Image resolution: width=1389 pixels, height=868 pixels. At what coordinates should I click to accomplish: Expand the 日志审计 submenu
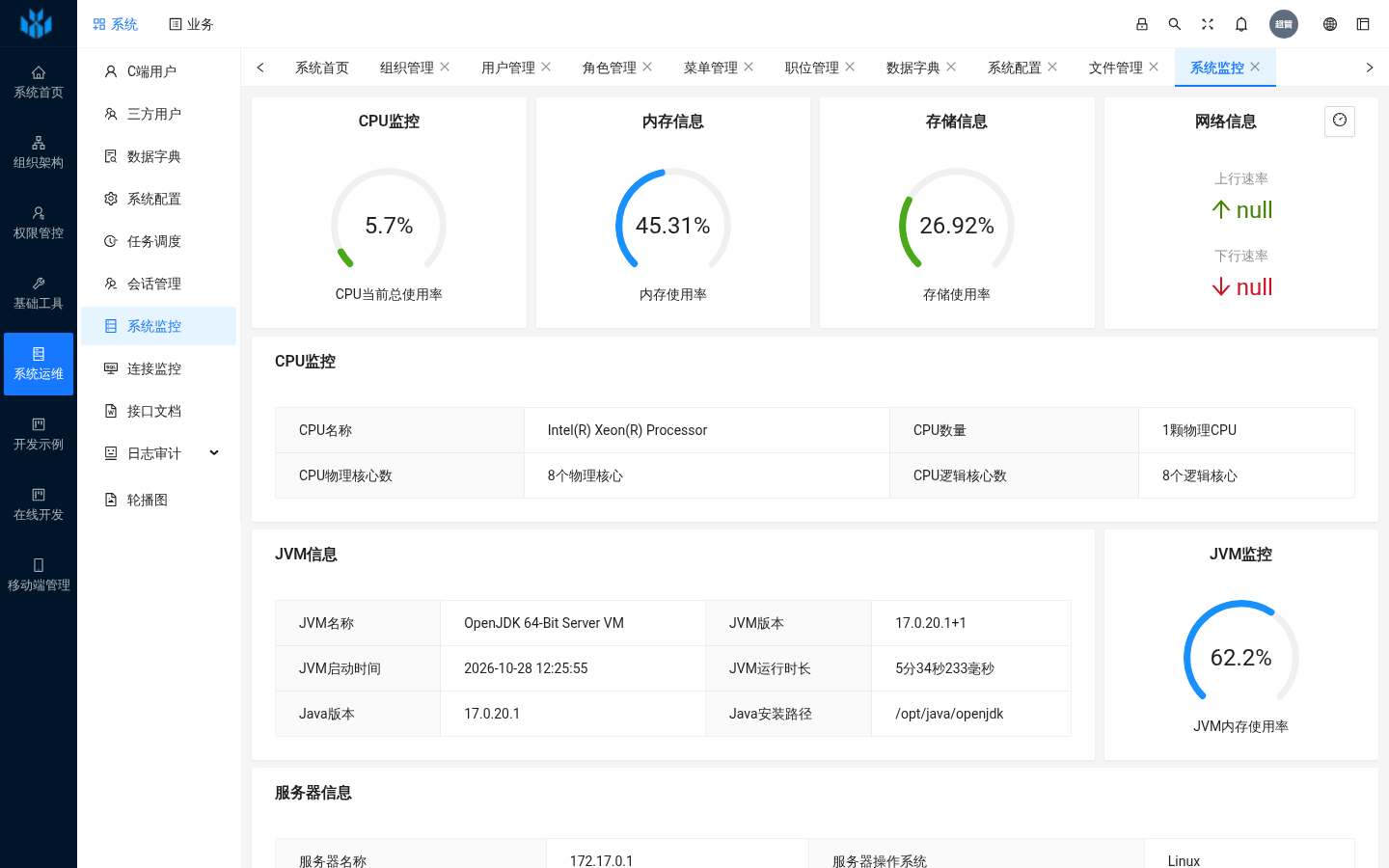[159, 453]
